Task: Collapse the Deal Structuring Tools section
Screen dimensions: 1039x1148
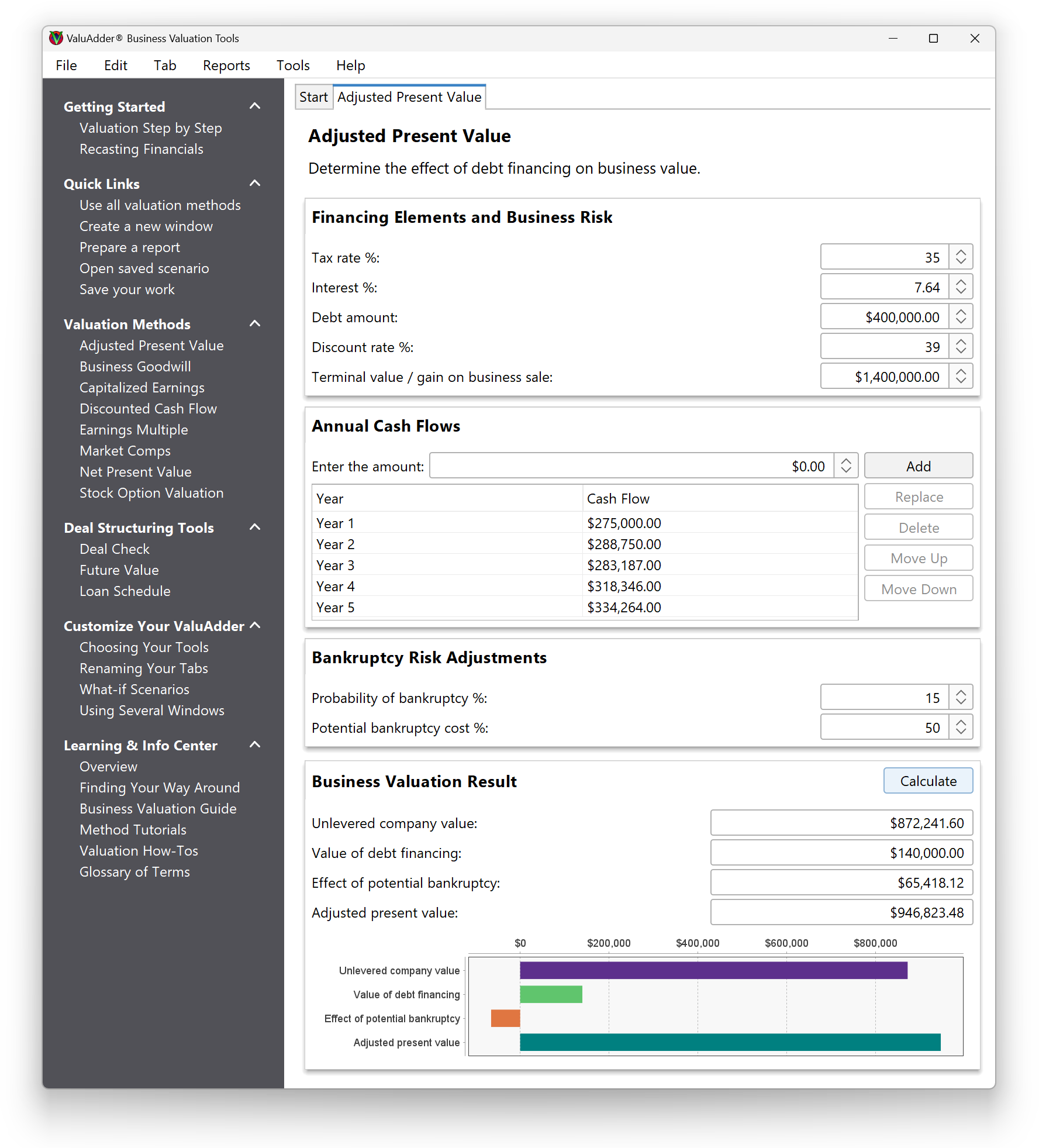Action: coord(254,526)
